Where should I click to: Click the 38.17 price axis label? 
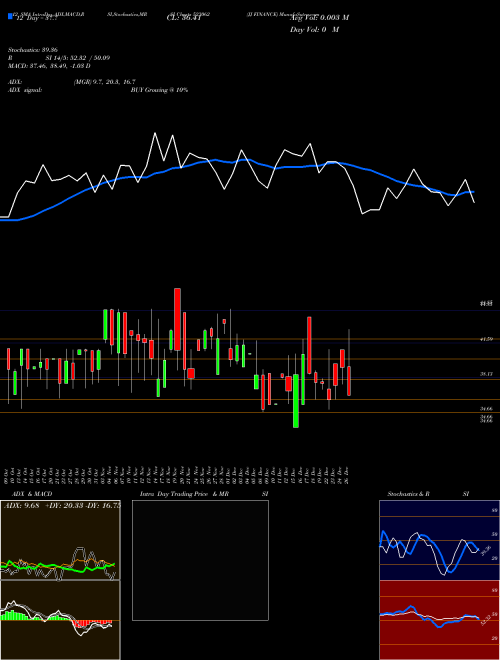(x=487, y=374)
